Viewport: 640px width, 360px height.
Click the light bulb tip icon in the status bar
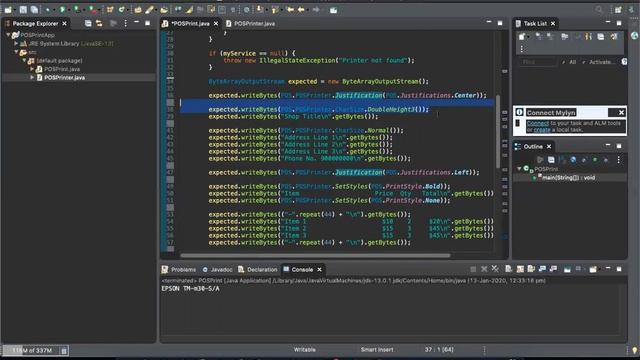click(x=634, y=350)
